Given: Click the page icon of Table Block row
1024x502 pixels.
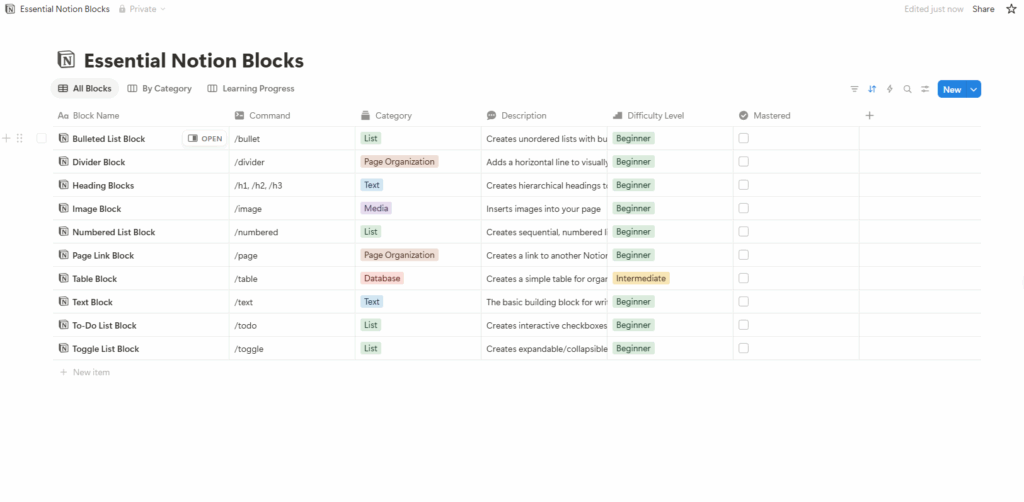Looking at the screenshot, I should 63,279.
